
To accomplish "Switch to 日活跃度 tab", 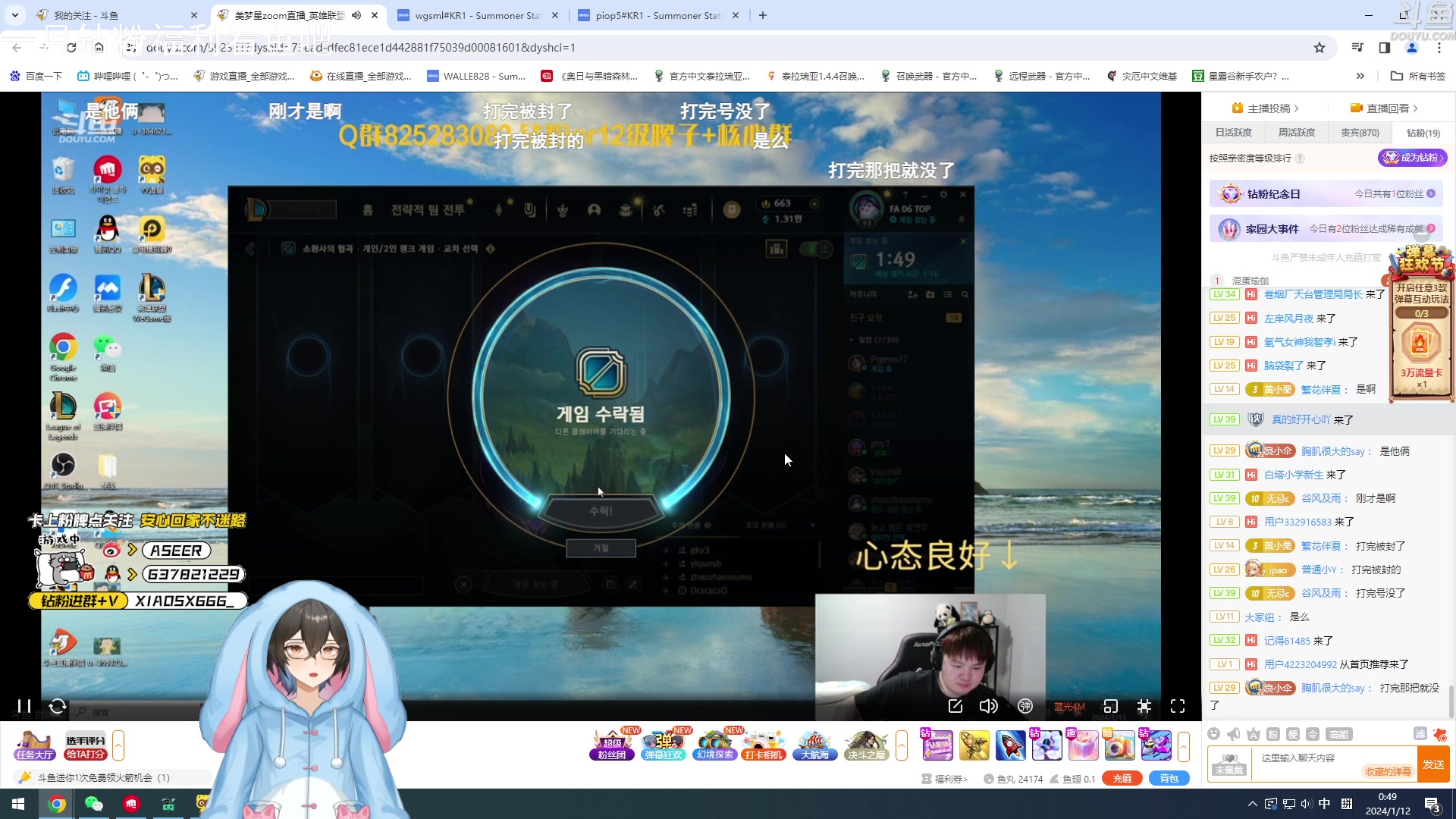I will coord(1233,133).
